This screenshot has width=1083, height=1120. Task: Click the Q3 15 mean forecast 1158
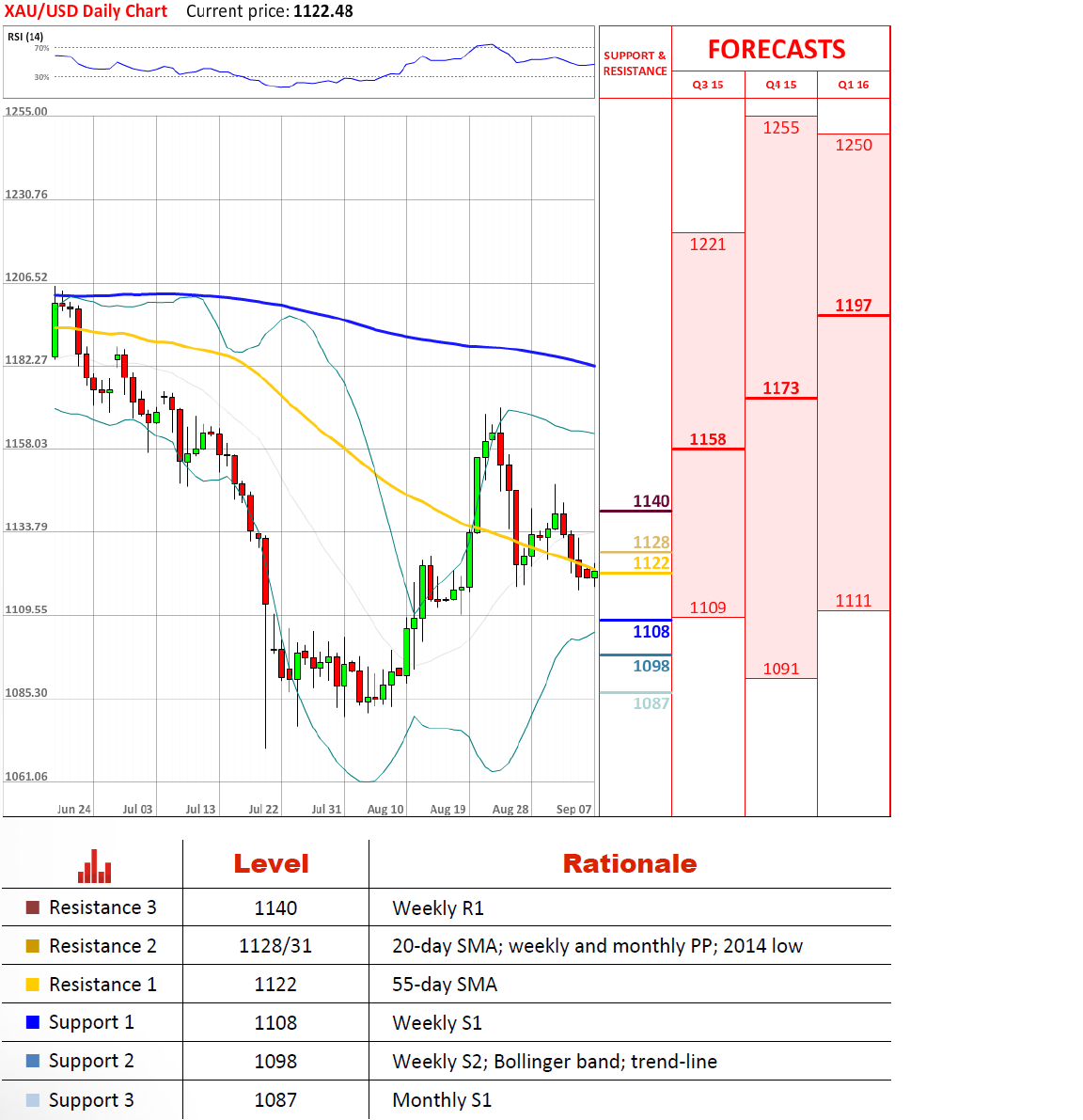click(x=708, y=439)
